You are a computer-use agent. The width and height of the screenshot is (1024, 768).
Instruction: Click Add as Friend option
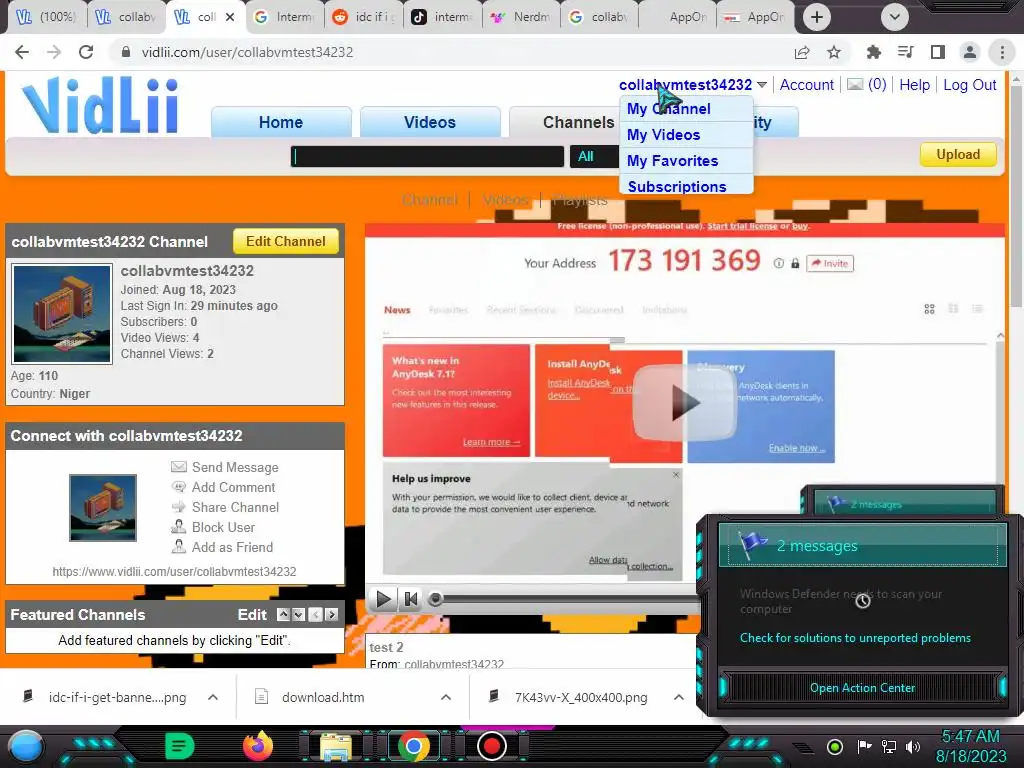point(222,547)
